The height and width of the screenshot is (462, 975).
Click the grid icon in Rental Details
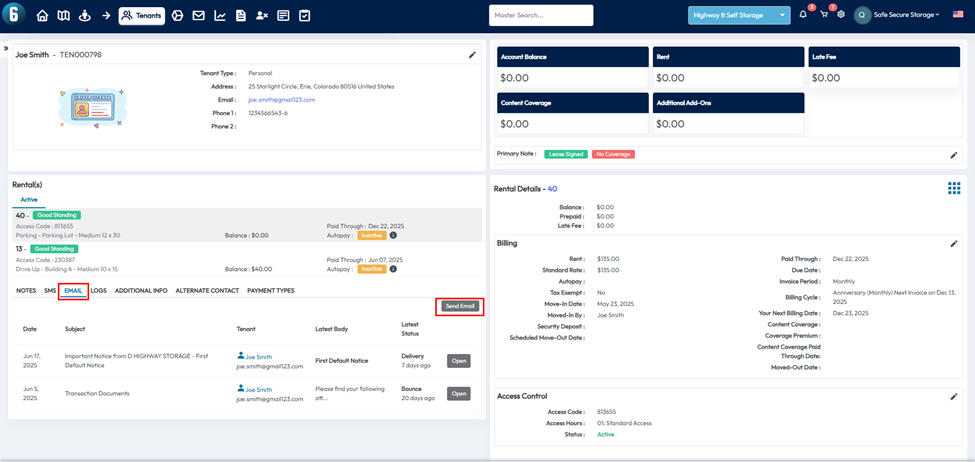pos(953,188)
